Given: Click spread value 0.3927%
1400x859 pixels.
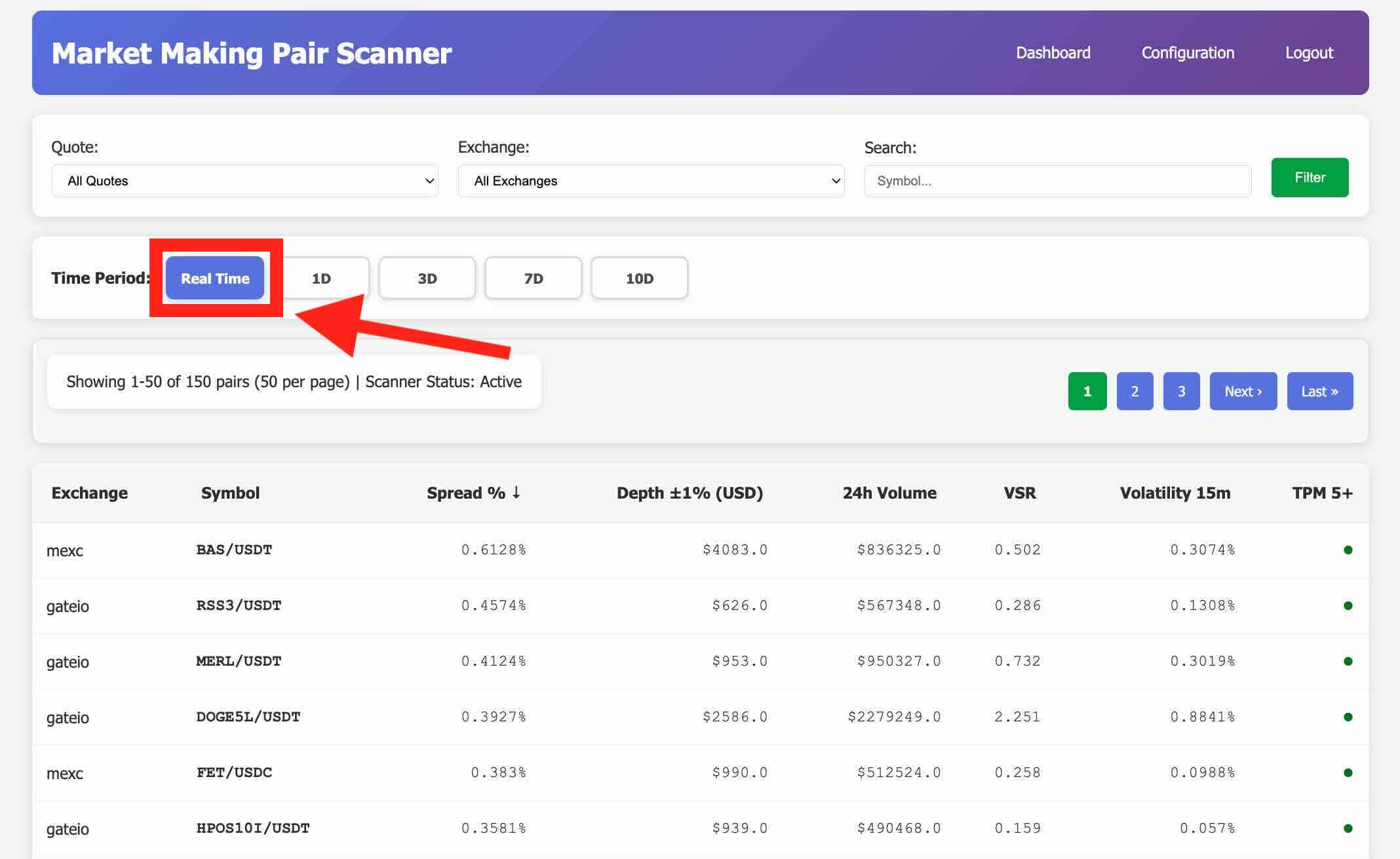Looking at the screenshot, I should pyautogui.click(x=494, y=717).
